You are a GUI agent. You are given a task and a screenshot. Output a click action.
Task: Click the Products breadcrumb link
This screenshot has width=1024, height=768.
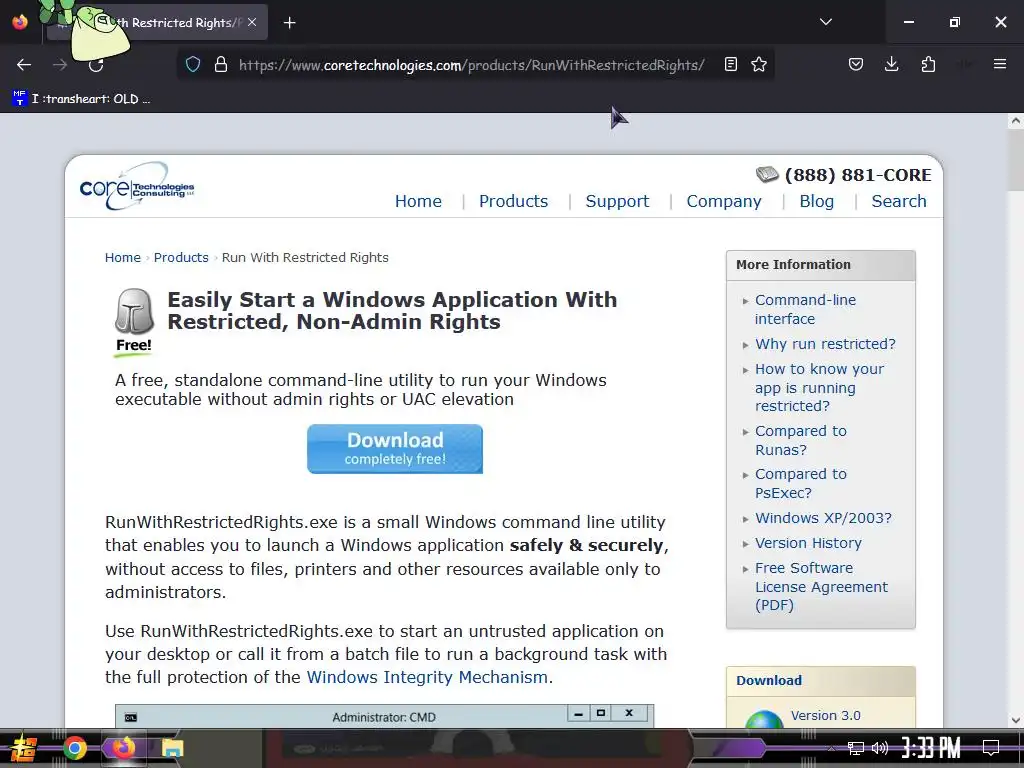pos(181,257)
